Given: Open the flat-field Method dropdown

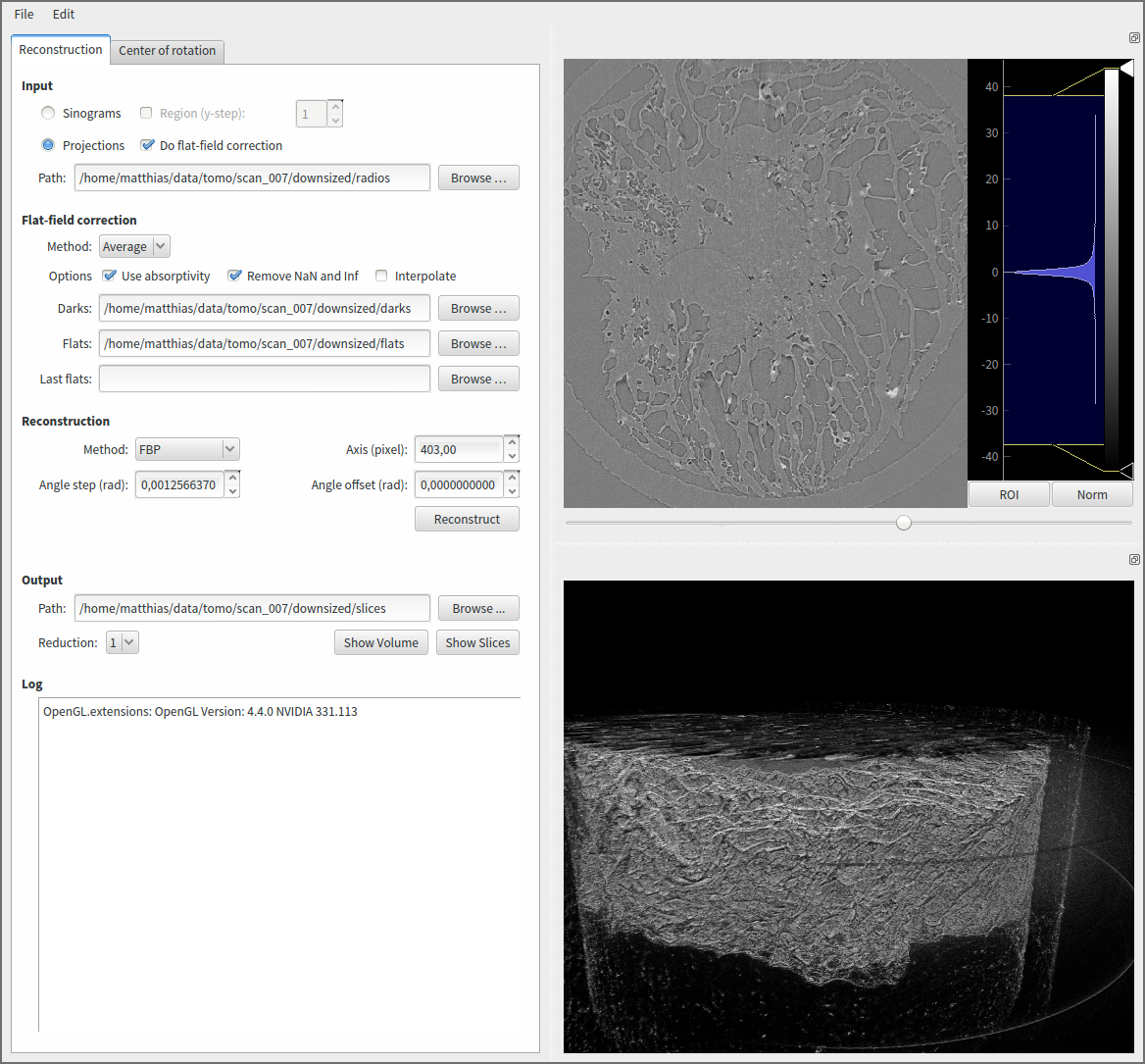Looking at the screenshot, I should coord(135,247).
